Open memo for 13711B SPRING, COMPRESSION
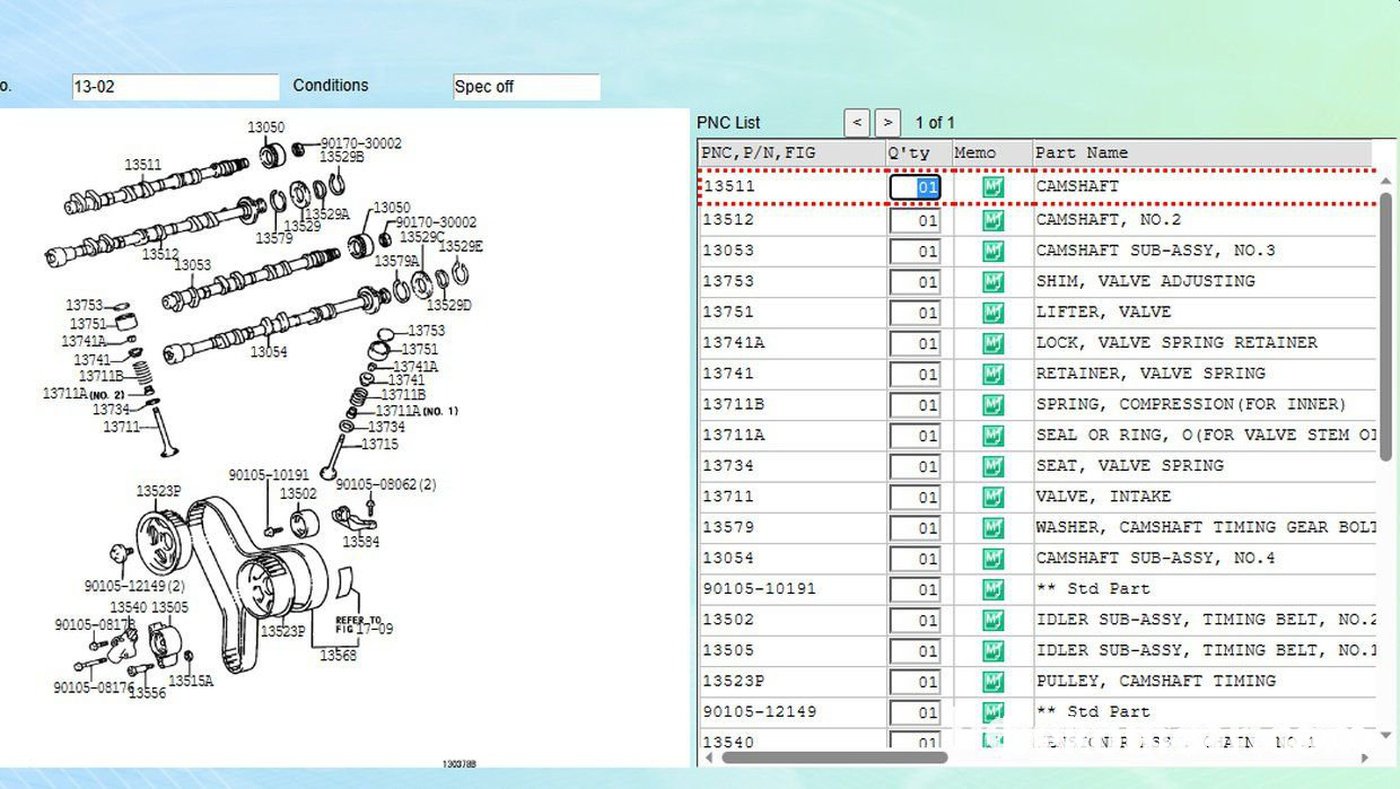Image resolution: width=1400 pixels, height=789 pixels. (992, 405)
